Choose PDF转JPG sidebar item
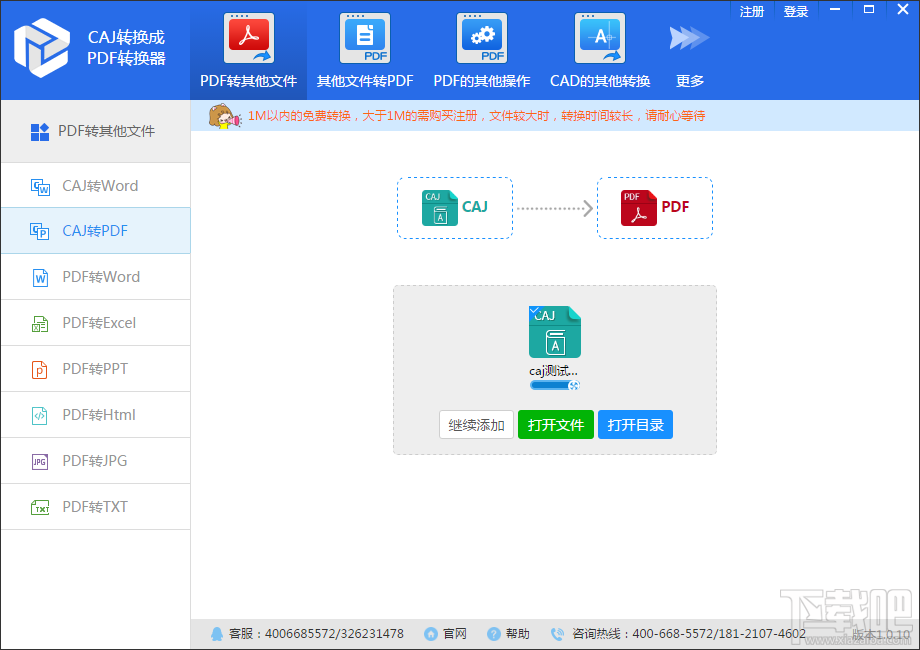The width and height of the screenshot is (920, 650). pyautogui.click(x=96, y=461)
